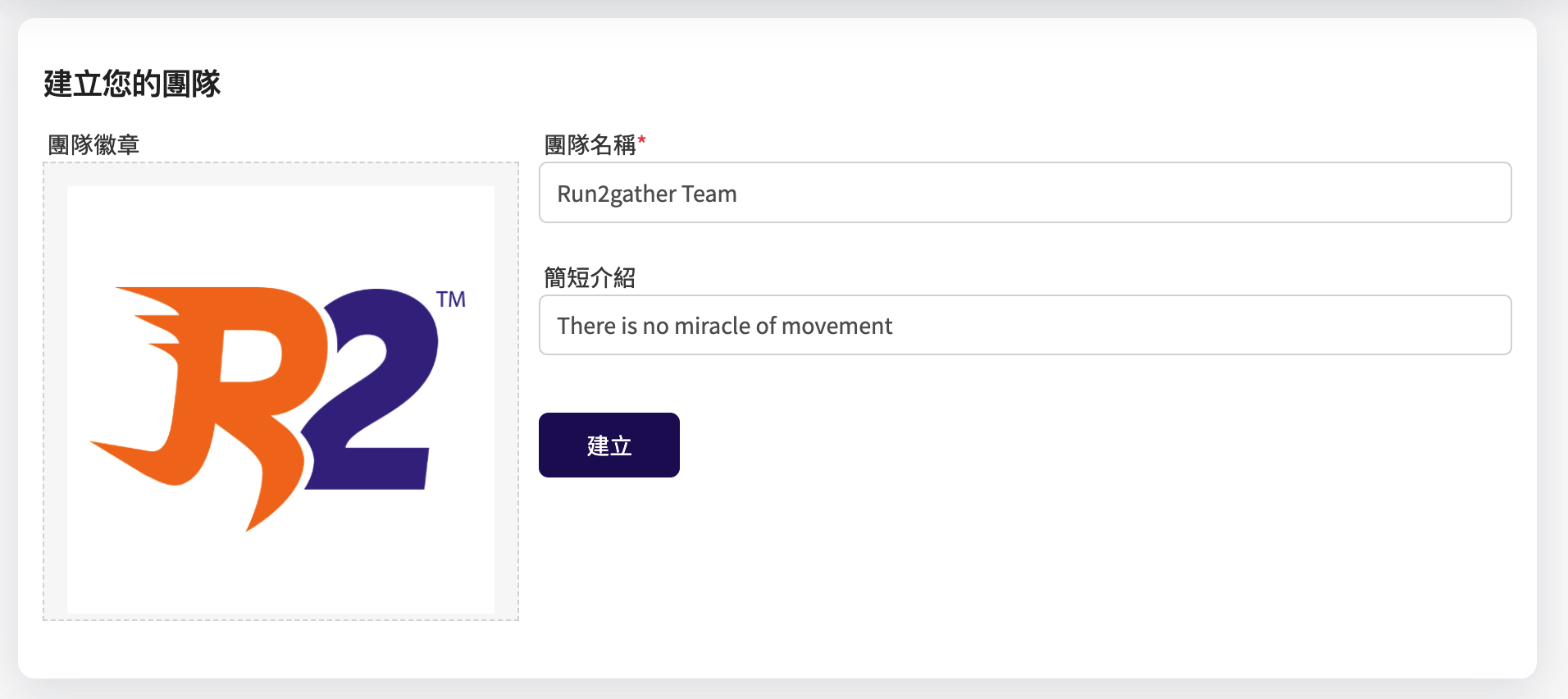Place cursor in There is no miracle text
Screen dimensions: 1568x699
pyautogui.click(x=724, y=326)
